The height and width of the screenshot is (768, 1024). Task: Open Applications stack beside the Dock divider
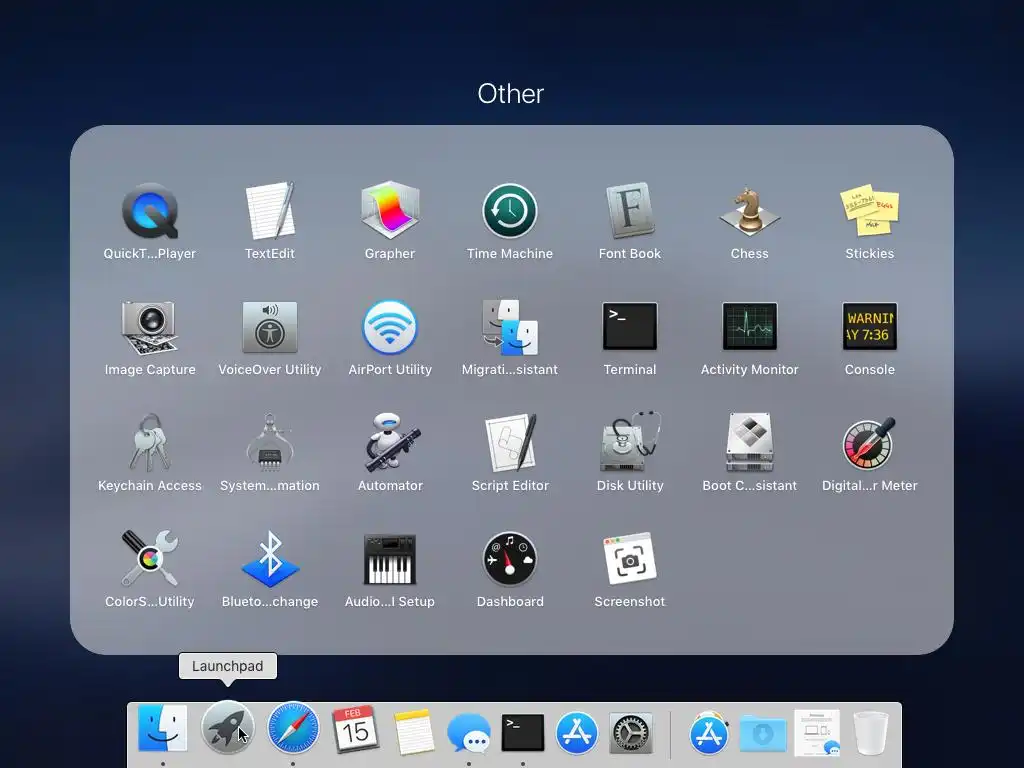(709, 733)
